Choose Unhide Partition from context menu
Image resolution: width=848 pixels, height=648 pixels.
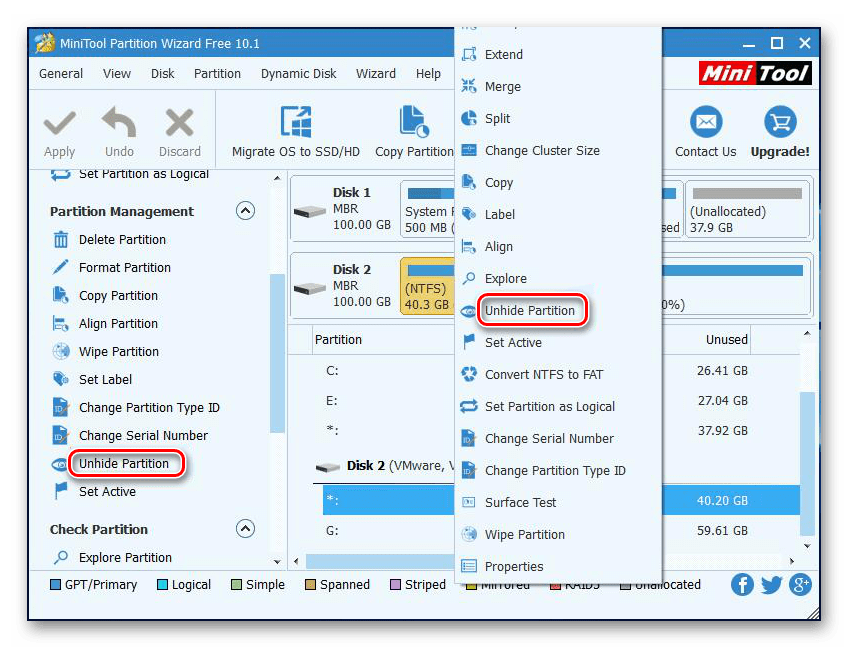point(529,310)
